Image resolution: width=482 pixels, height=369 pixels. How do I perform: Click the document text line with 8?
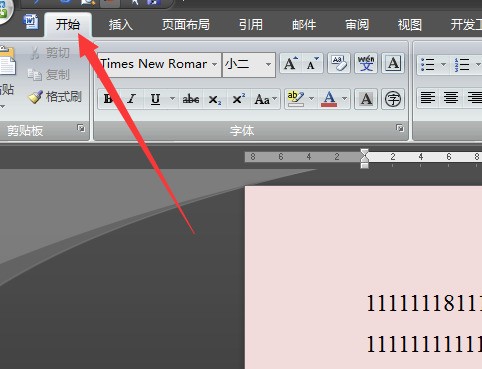pyautogui.click(x=424, y=303)
